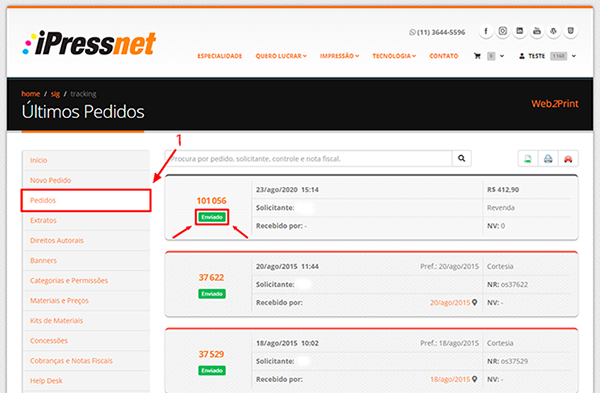600x393 pixels.
Task: Click the Enviado badge on order 37 529
Action: pyautogui.click(x=212, y=370)
